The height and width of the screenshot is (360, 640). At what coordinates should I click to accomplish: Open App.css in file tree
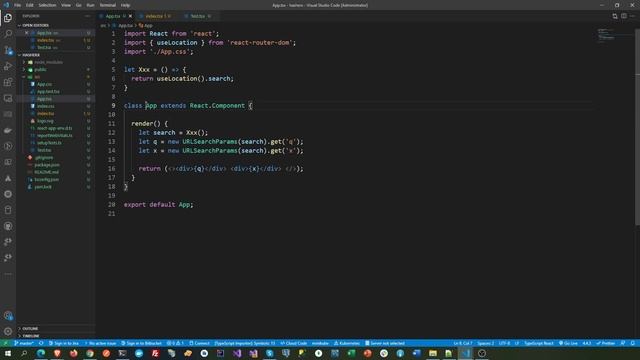coord(44,84)
